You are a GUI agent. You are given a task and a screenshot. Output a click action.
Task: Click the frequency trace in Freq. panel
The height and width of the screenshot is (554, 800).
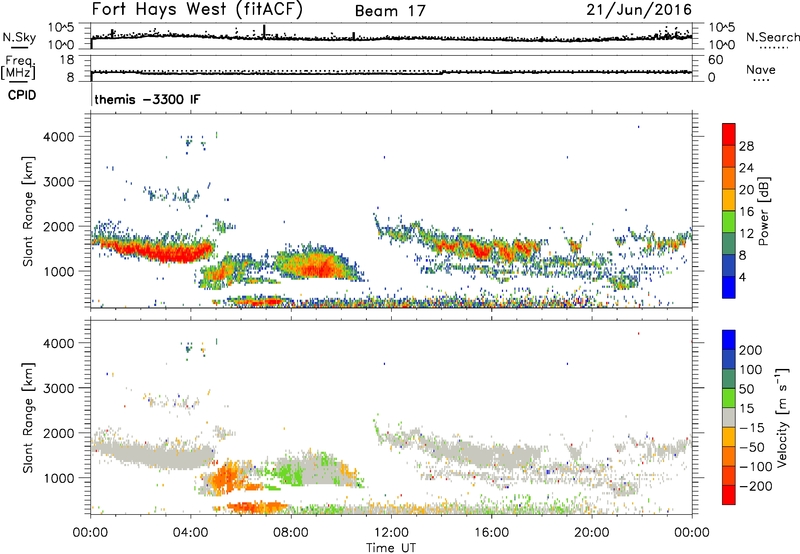391,72
